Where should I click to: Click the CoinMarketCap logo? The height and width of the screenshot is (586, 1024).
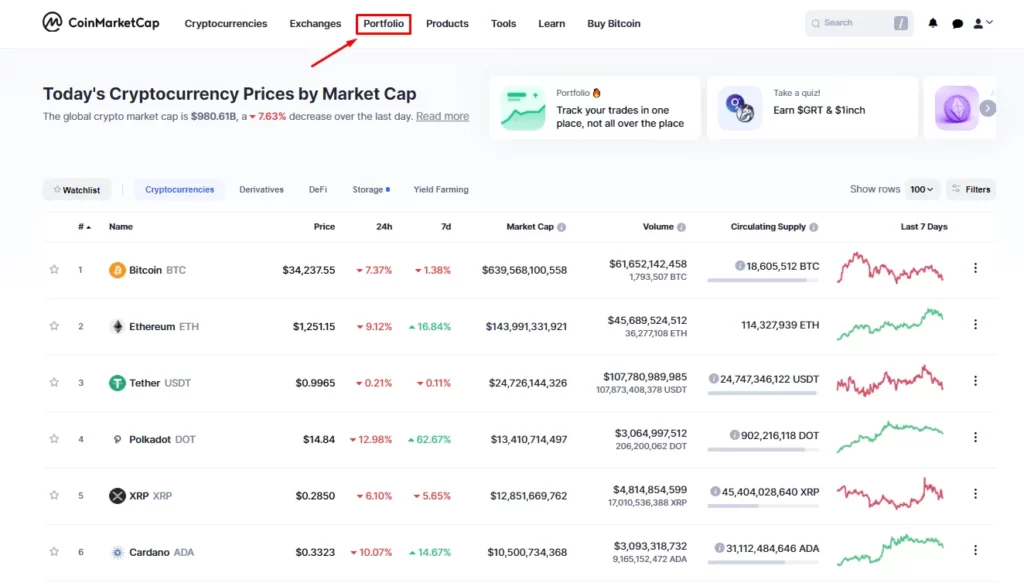tap(100, 23)
